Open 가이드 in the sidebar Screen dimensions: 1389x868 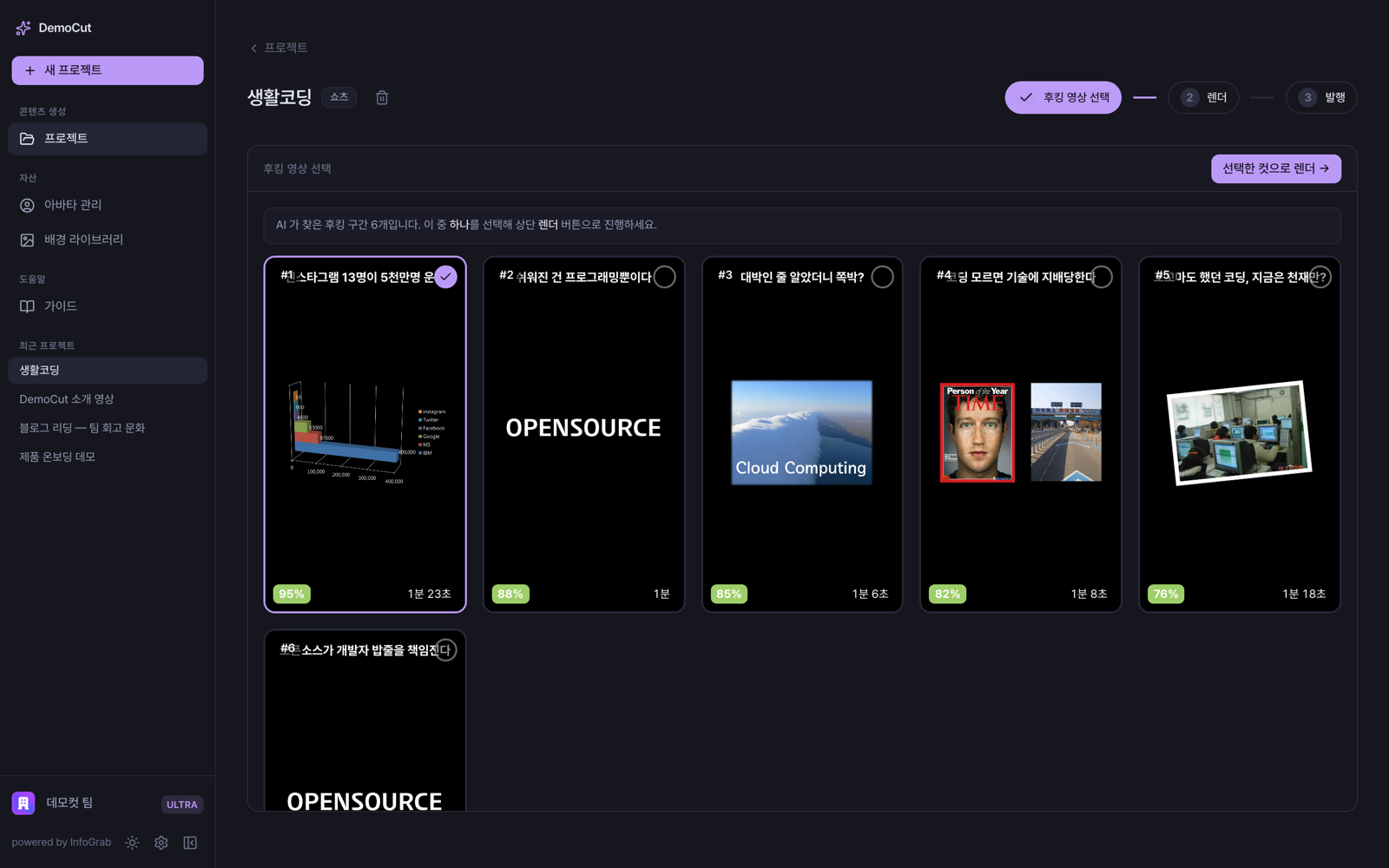point(108,306)
